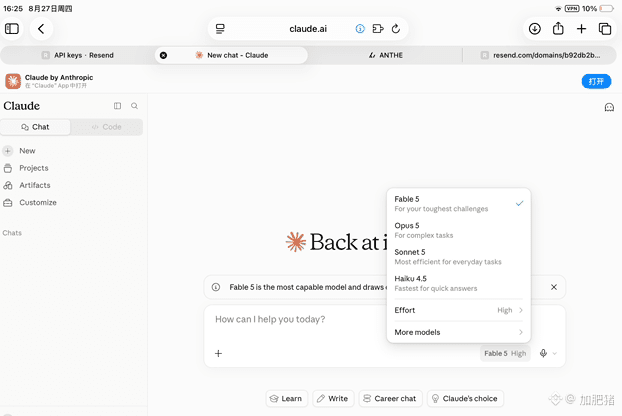Search chats with the magnifier icon
Image resolution: width=622 pixels, height=416 pixels.
(134, 105)
